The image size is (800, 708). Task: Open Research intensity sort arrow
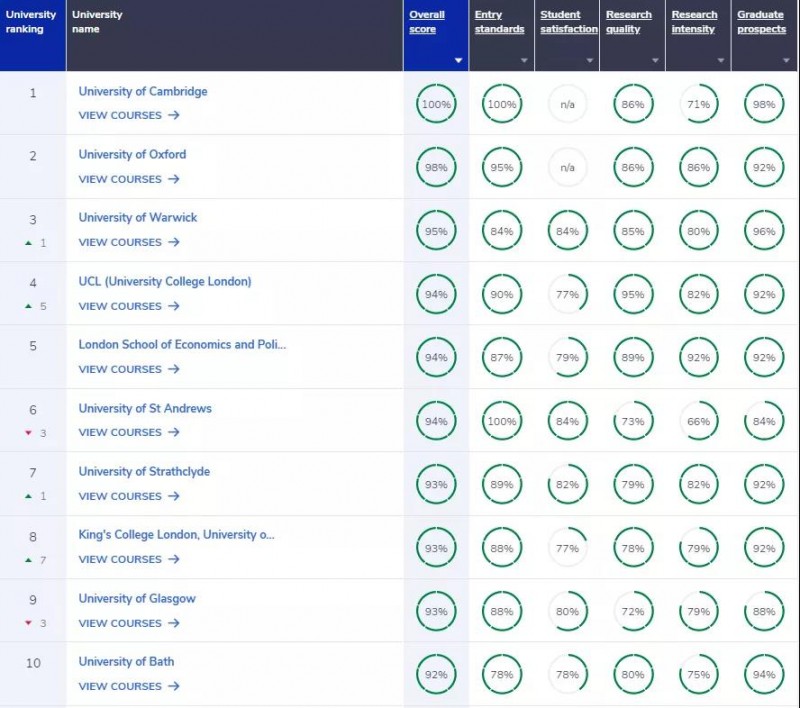coord(721,60)
